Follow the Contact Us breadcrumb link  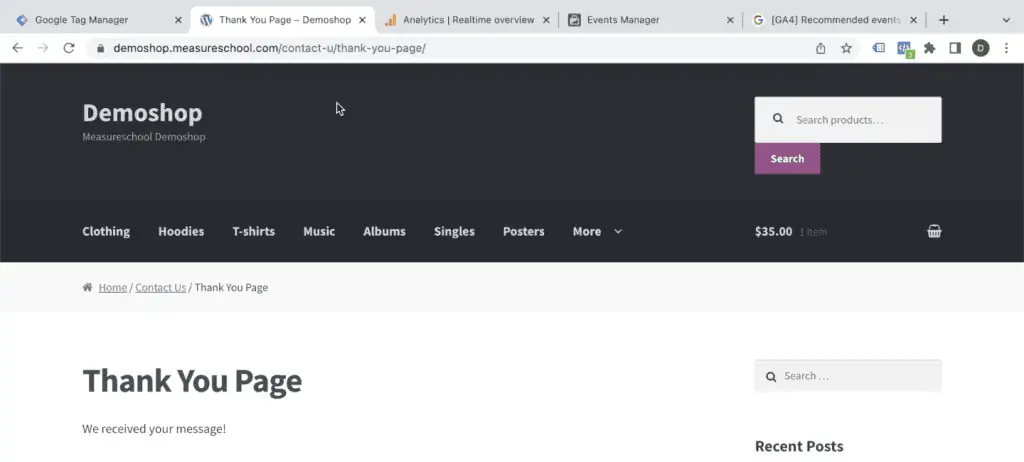pyautogui.click(x=161, y=288)
